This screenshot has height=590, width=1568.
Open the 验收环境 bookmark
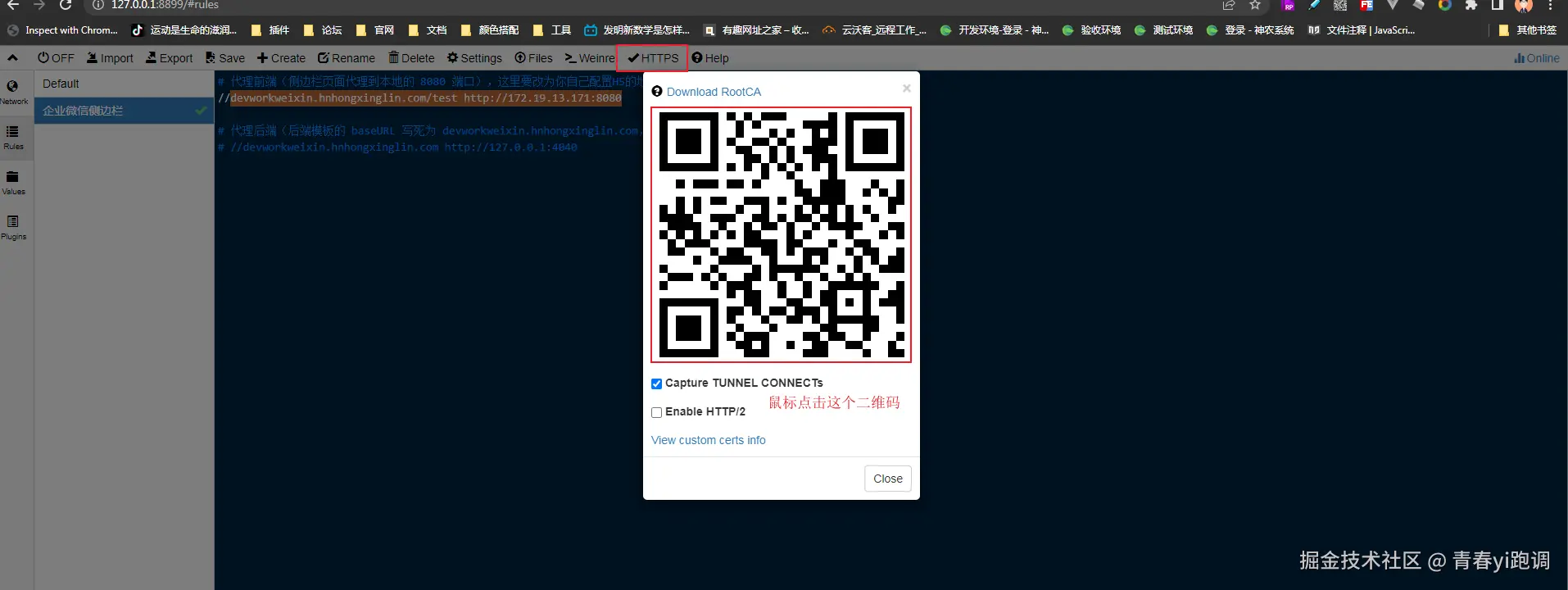click(1091, 30)
